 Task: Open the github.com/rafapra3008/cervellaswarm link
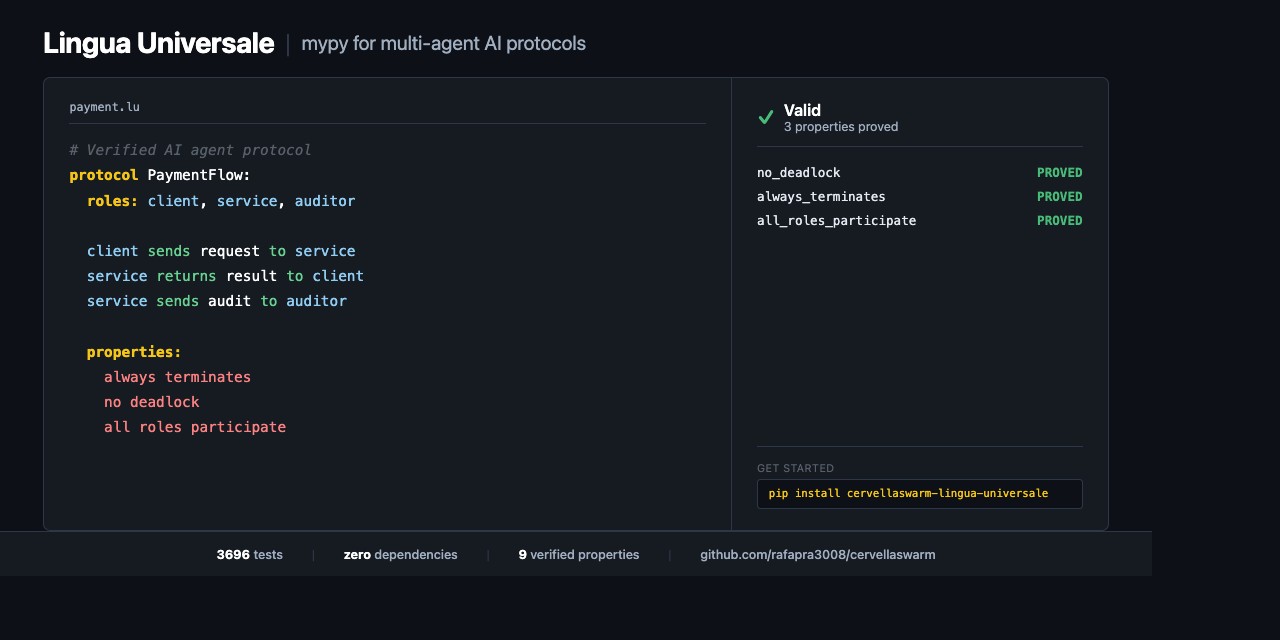(x=817, y=554)
